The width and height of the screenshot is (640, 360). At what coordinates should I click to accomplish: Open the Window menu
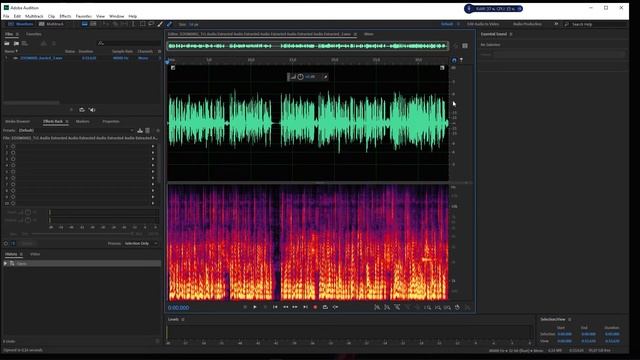click(x=117, y=16)
